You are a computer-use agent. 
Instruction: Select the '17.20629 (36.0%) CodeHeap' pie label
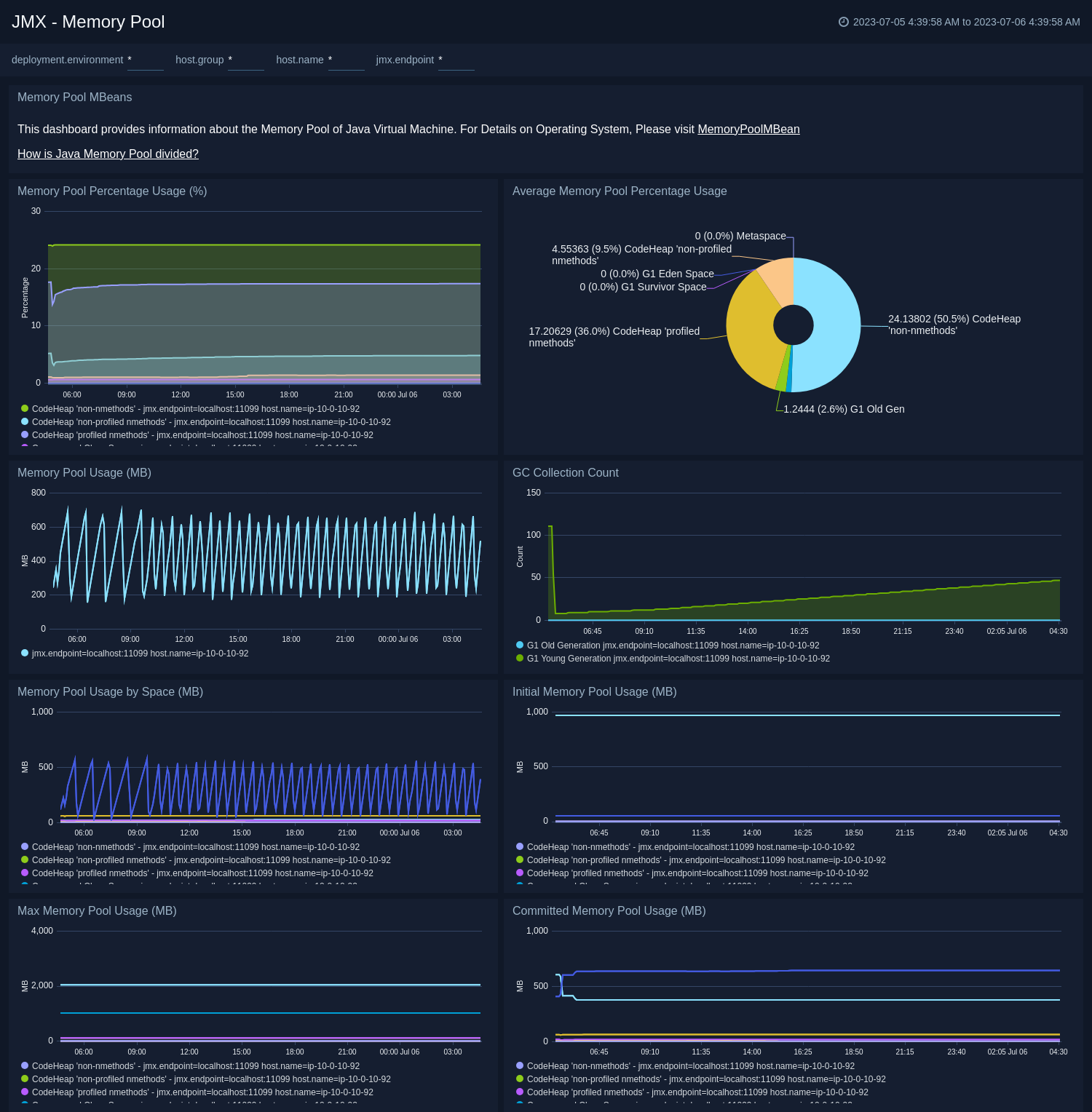click(614, 337)
